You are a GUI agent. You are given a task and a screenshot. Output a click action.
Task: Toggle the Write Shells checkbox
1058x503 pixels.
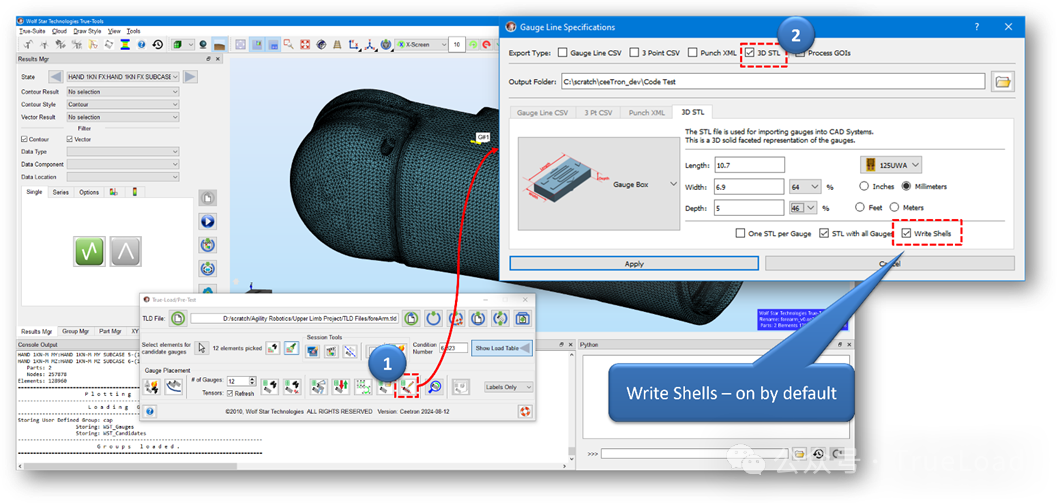[907, 233]
